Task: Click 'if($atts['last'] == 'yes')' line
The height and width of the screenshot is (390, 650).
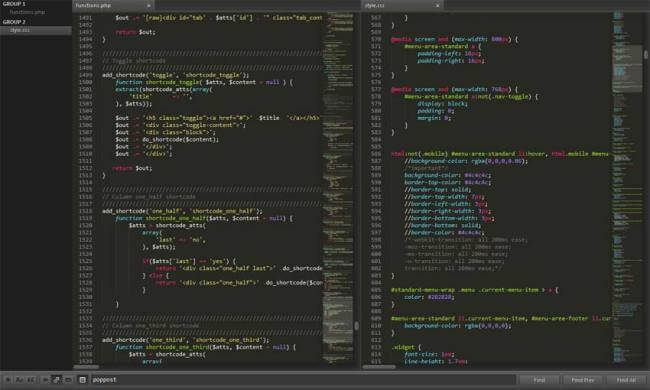Action: [x=189, y=261]
